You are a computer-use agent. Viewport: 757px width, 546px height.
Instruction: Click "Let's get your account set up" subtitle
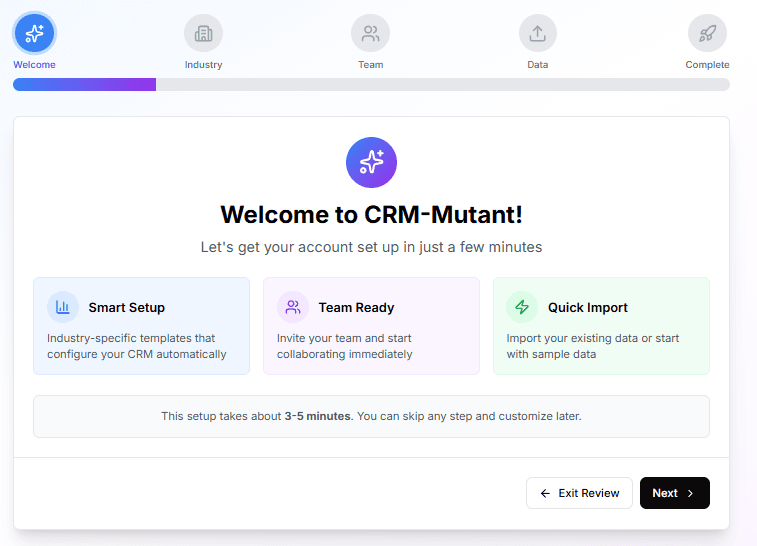[371, 247]
